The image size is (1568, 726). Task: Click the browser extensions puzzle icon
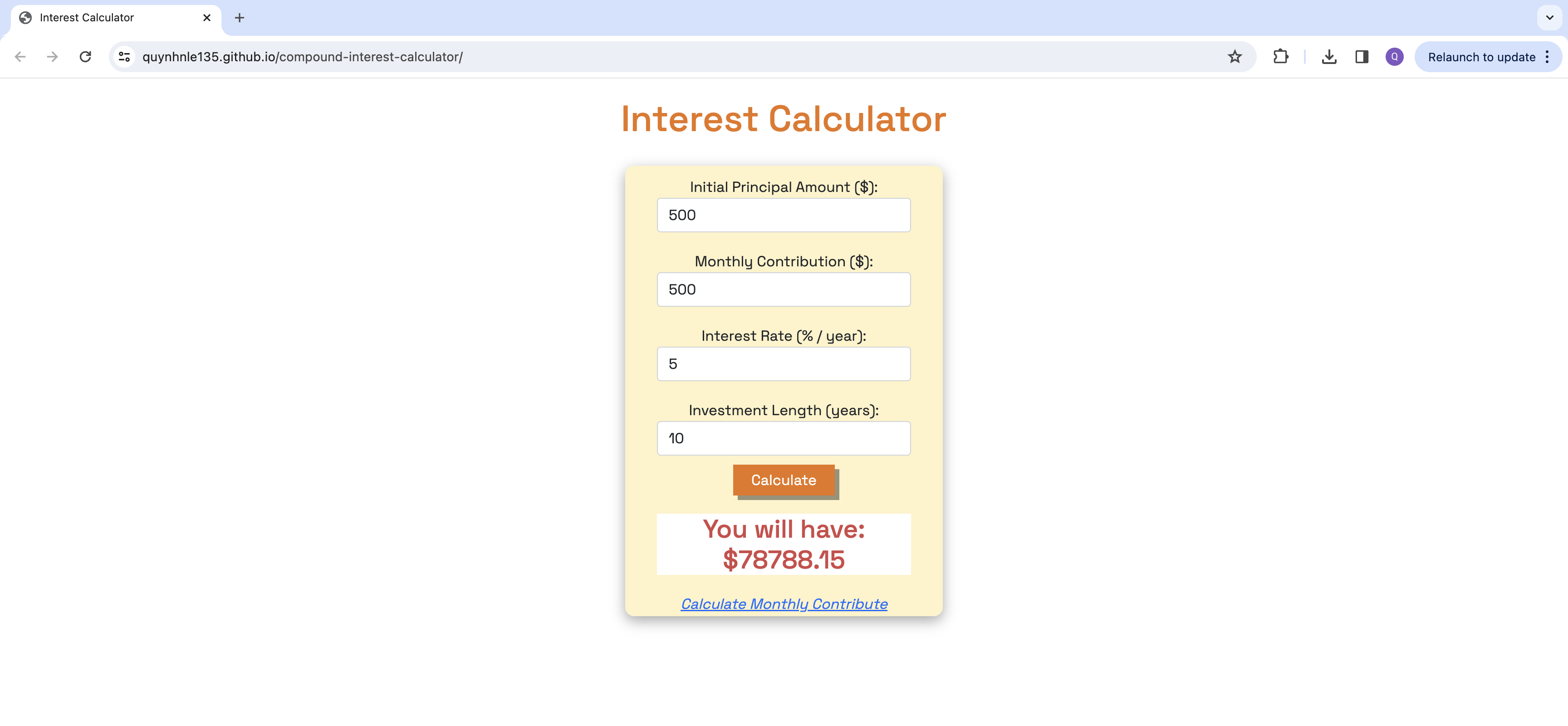[1281, 57]
